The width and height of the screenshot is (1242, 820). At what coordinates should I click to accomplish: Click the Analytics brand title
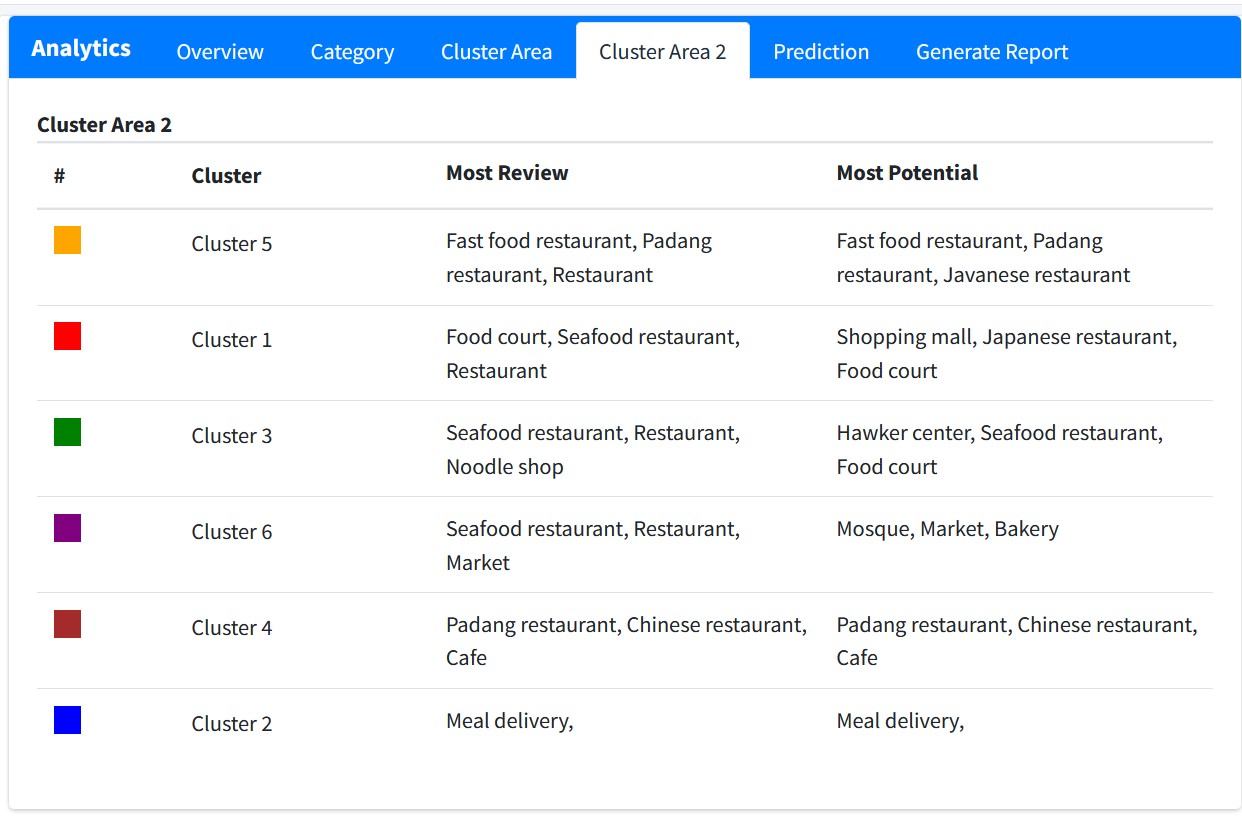[x=81, y=48]
